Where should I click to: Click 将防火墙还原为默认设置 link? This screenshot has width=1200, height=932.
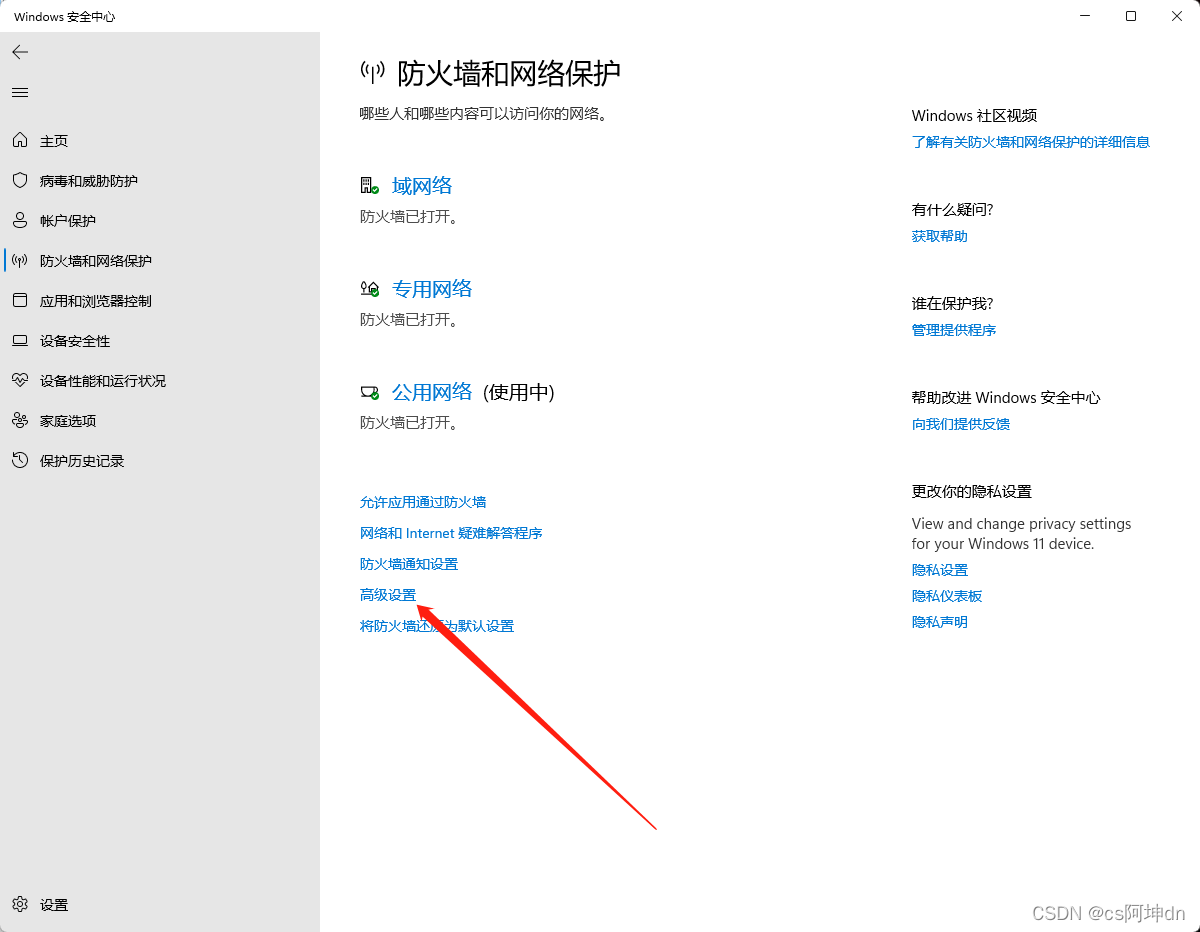click(x=437, y=626)
